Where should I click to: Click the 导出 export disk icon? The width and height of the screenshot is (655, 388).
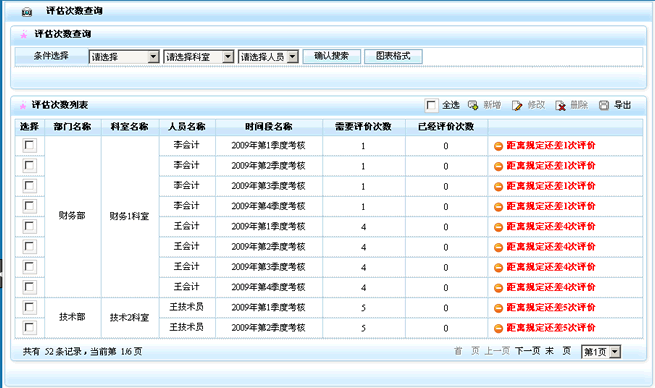point(604,105)
